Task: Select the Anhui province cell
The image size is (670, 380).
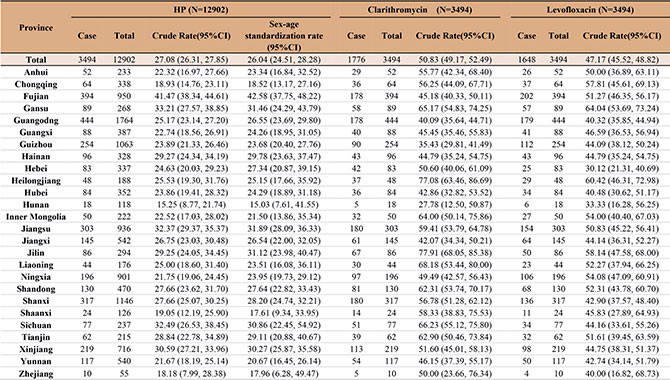Action: click(x=36, y=72)
